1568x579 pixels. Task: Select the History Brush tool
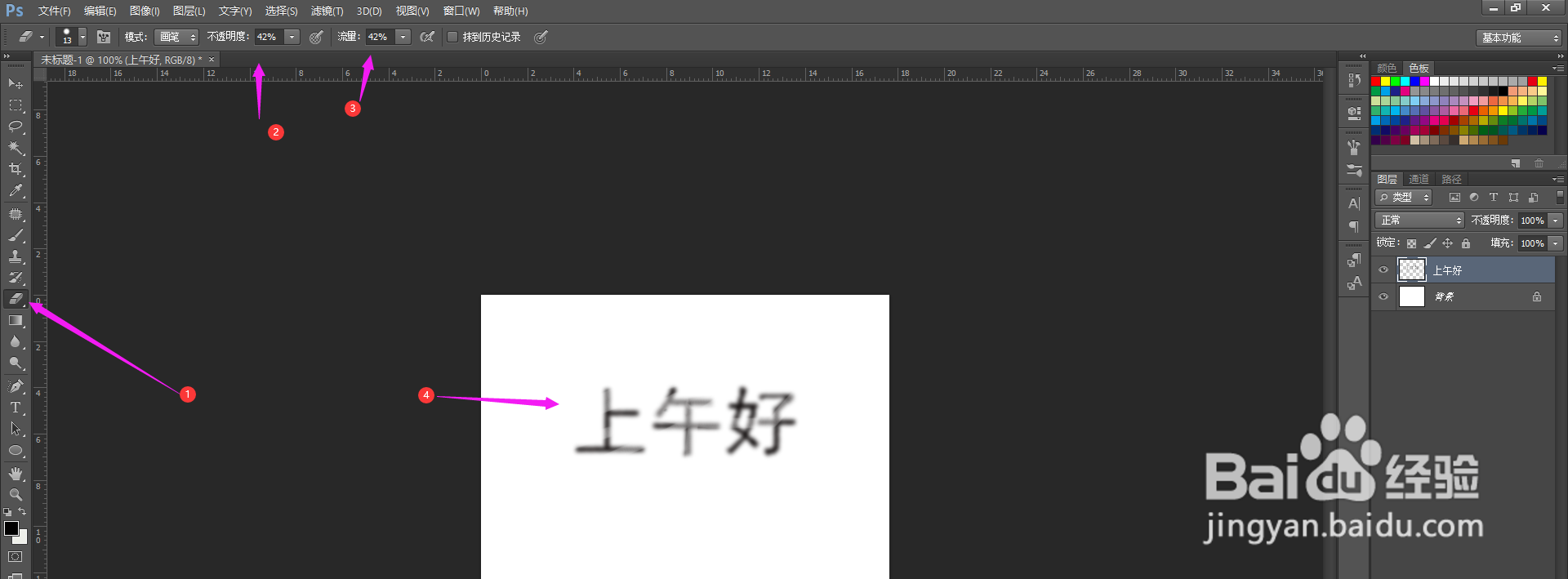[16, 278]
